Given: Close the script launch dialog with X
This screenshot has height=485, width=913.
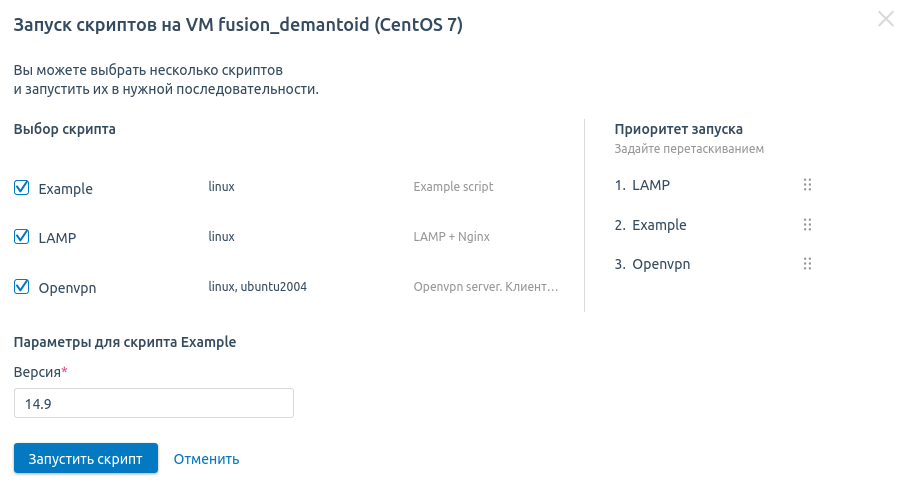Looking at the screenshot, I should point(885,18).
